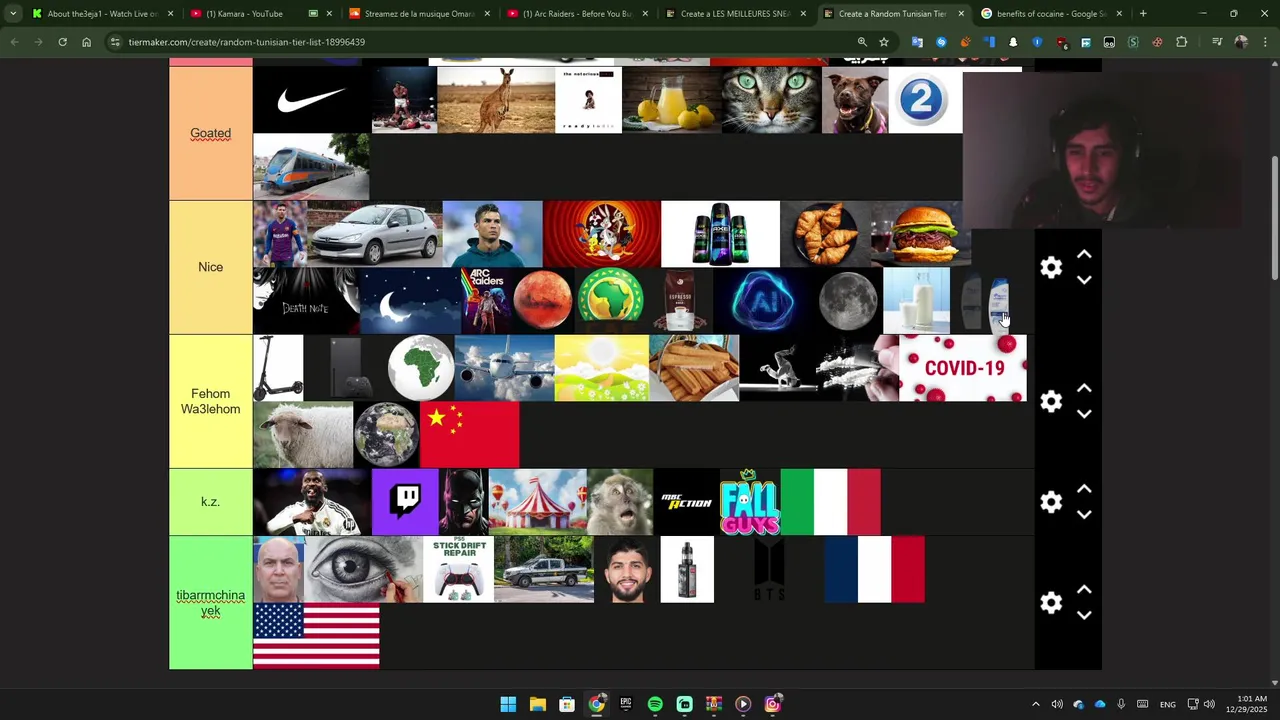Move tibarrmchina yek tier row up

(x=1084, y=590)
